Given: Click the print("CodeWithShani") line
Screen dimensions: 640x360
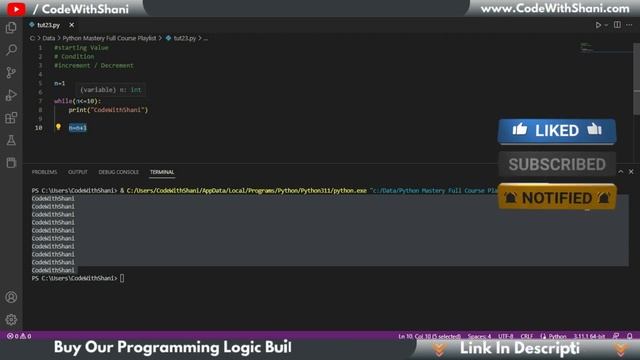Looking at the screenshot, I should [108, 110].
